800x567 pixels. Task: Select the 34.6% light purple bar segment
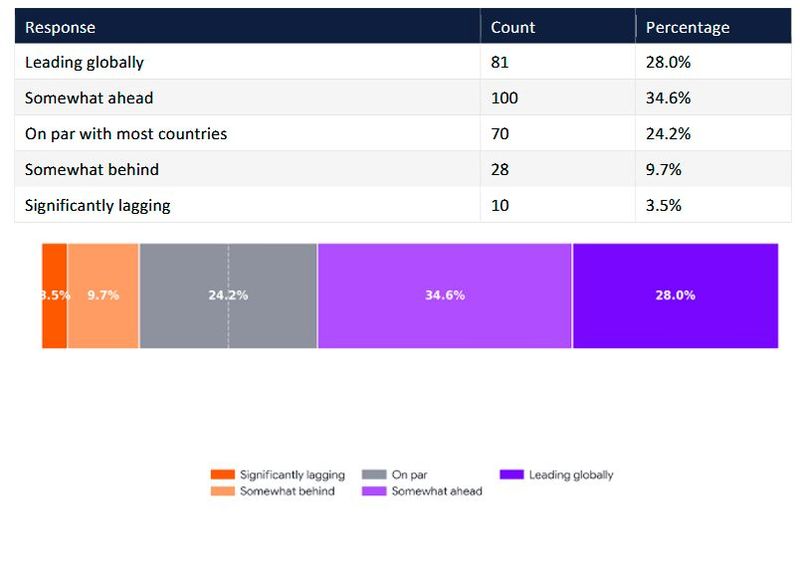tap(444, 296)
